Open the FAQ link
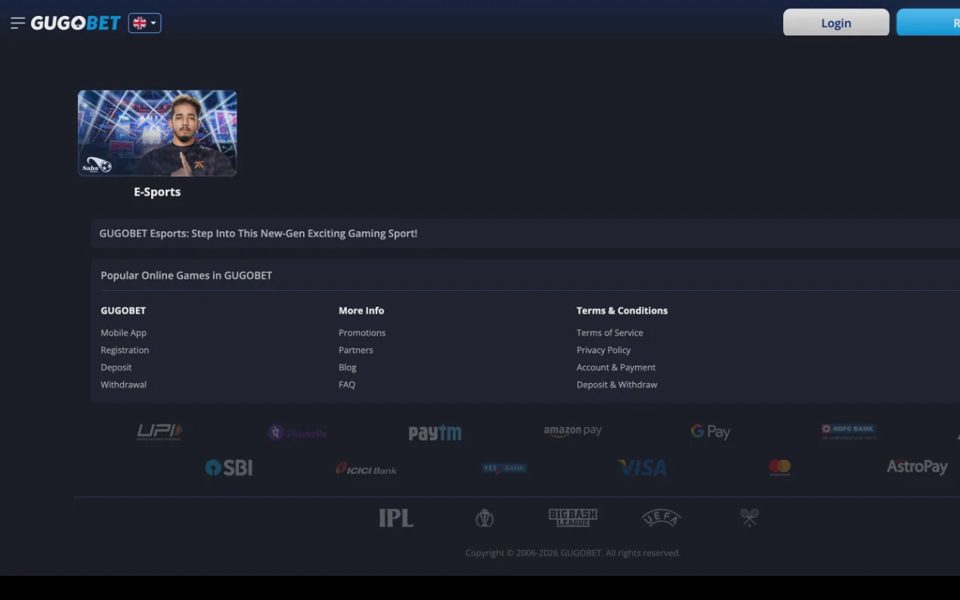 tap(347, 384)
